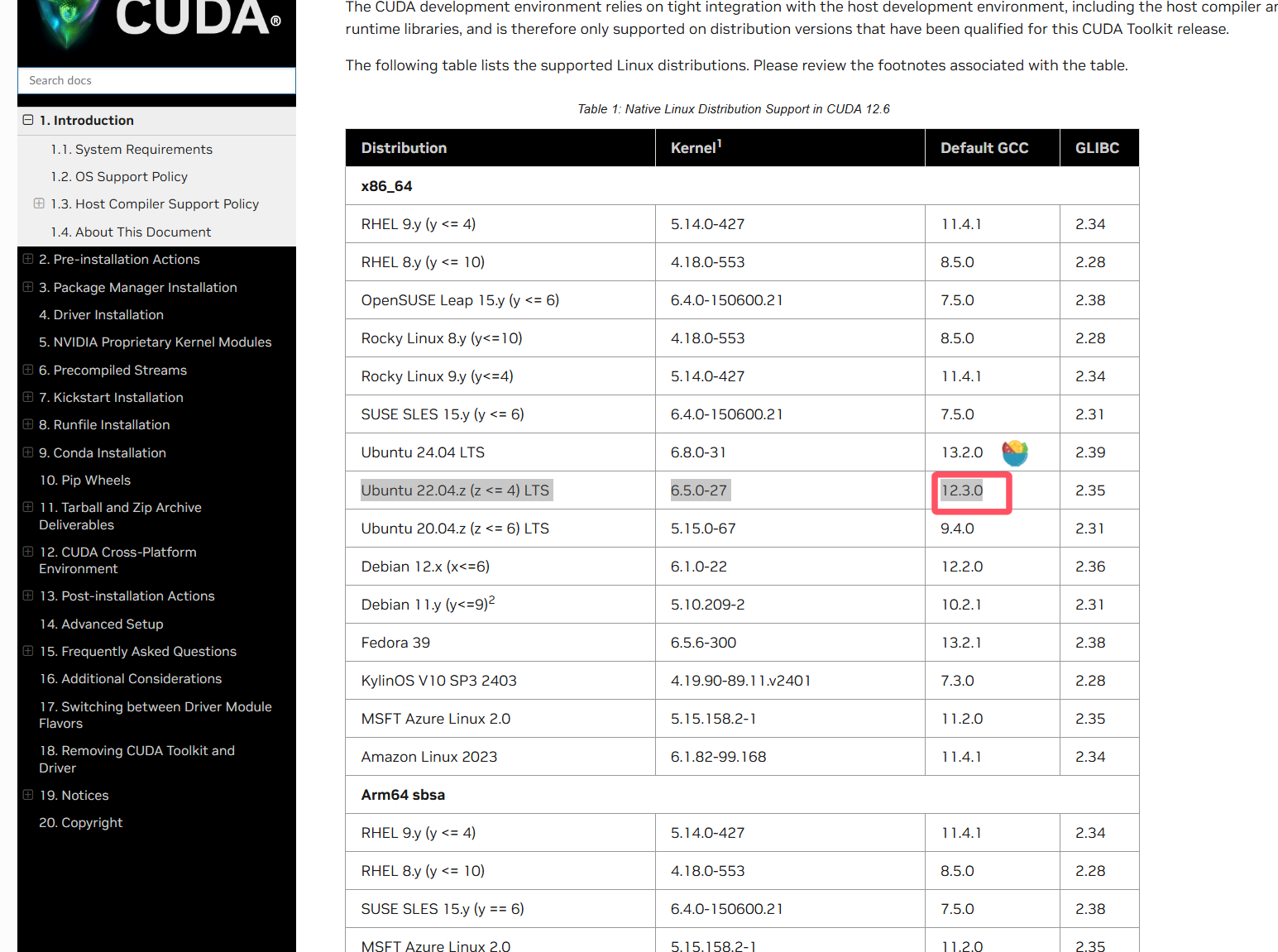Click the Arm64 sbsa section heading row
The height and width of the screenshot is (952, 1278).
742,795
